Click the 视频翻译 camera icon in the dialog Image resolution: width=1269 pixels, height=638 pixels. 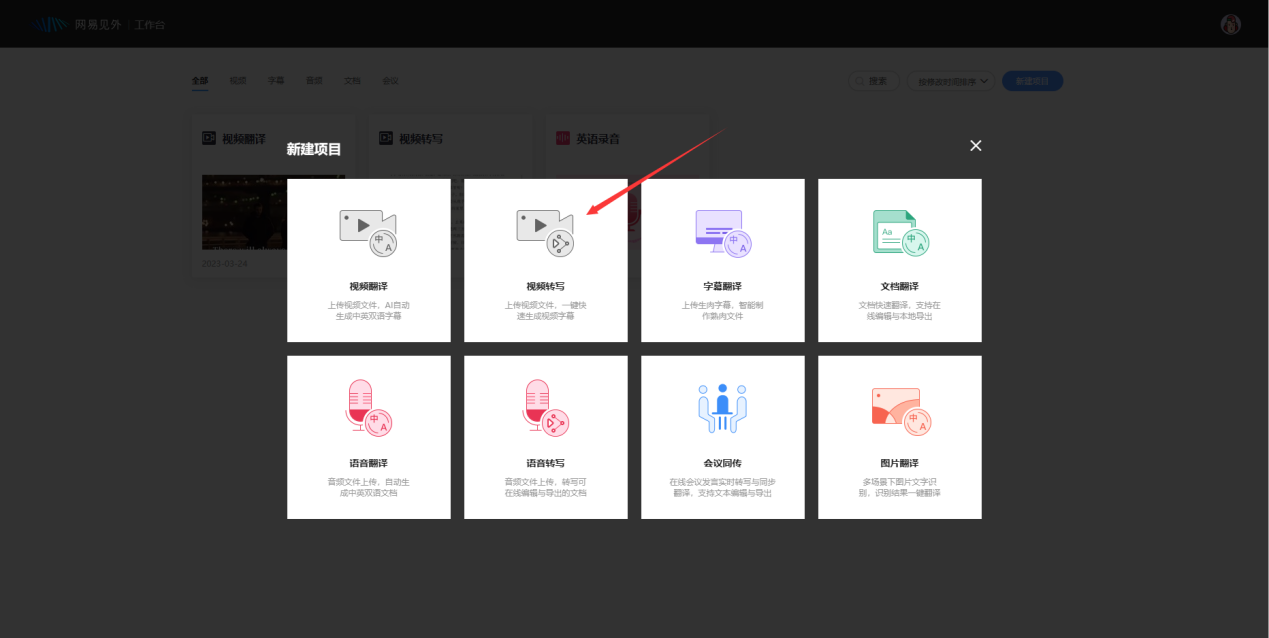coord(368,233)
